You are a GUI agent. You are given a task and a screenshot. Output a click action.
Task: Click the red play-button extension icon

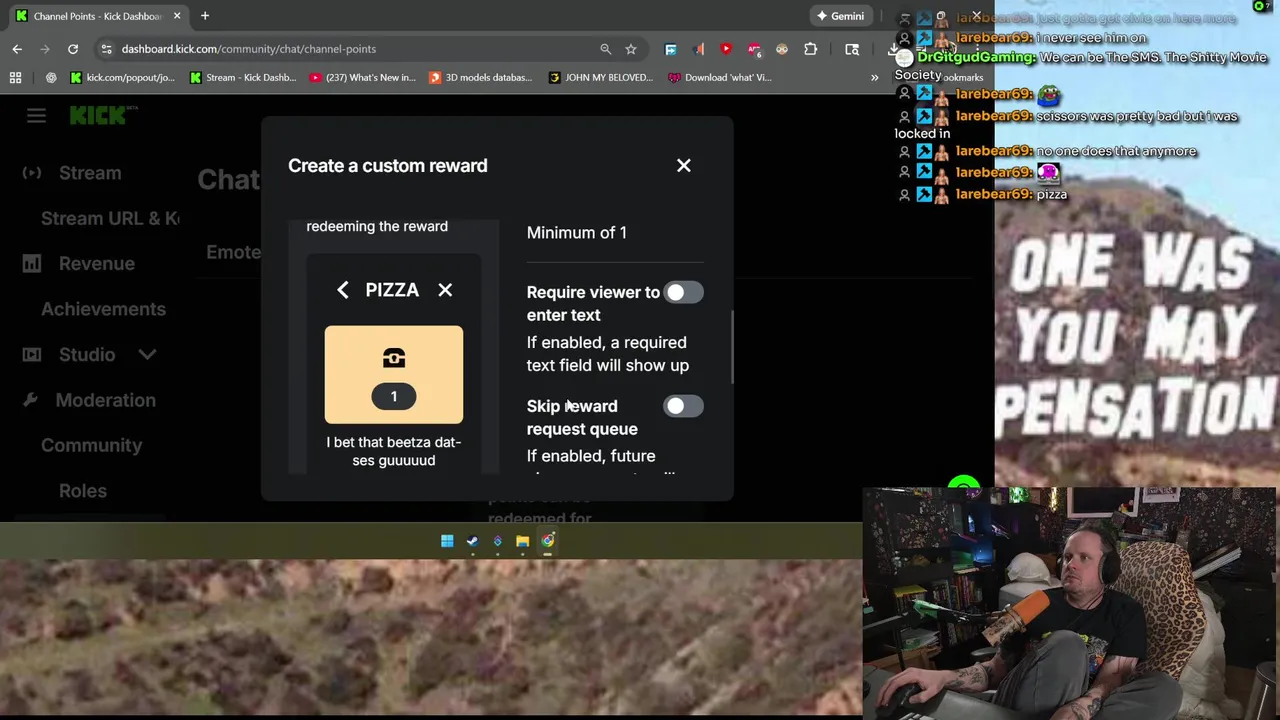[x=726, y=49]
